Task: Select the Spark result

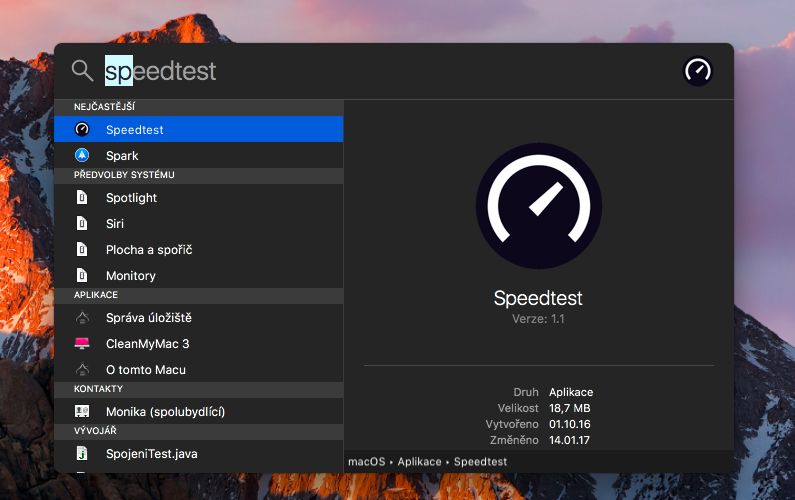Action: click(x=200, y=156)
